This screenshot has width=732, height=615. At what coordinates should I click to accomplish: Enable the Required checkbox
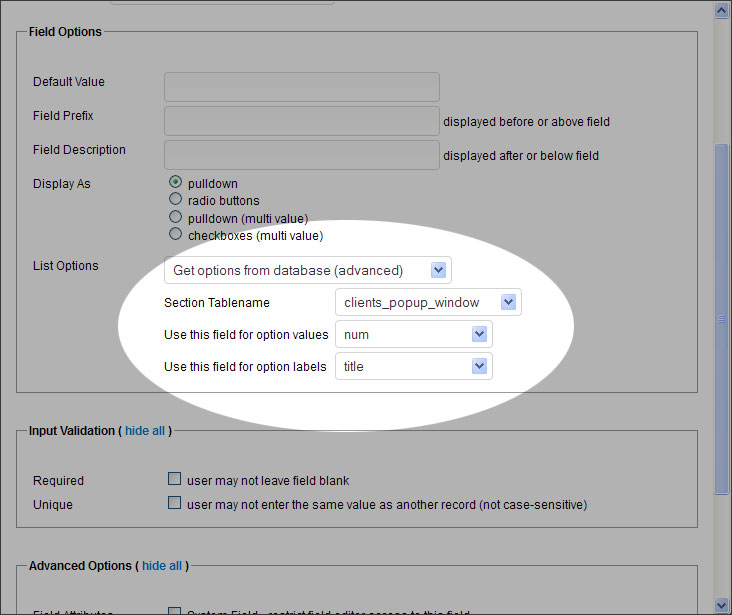(x=175, y=479)
